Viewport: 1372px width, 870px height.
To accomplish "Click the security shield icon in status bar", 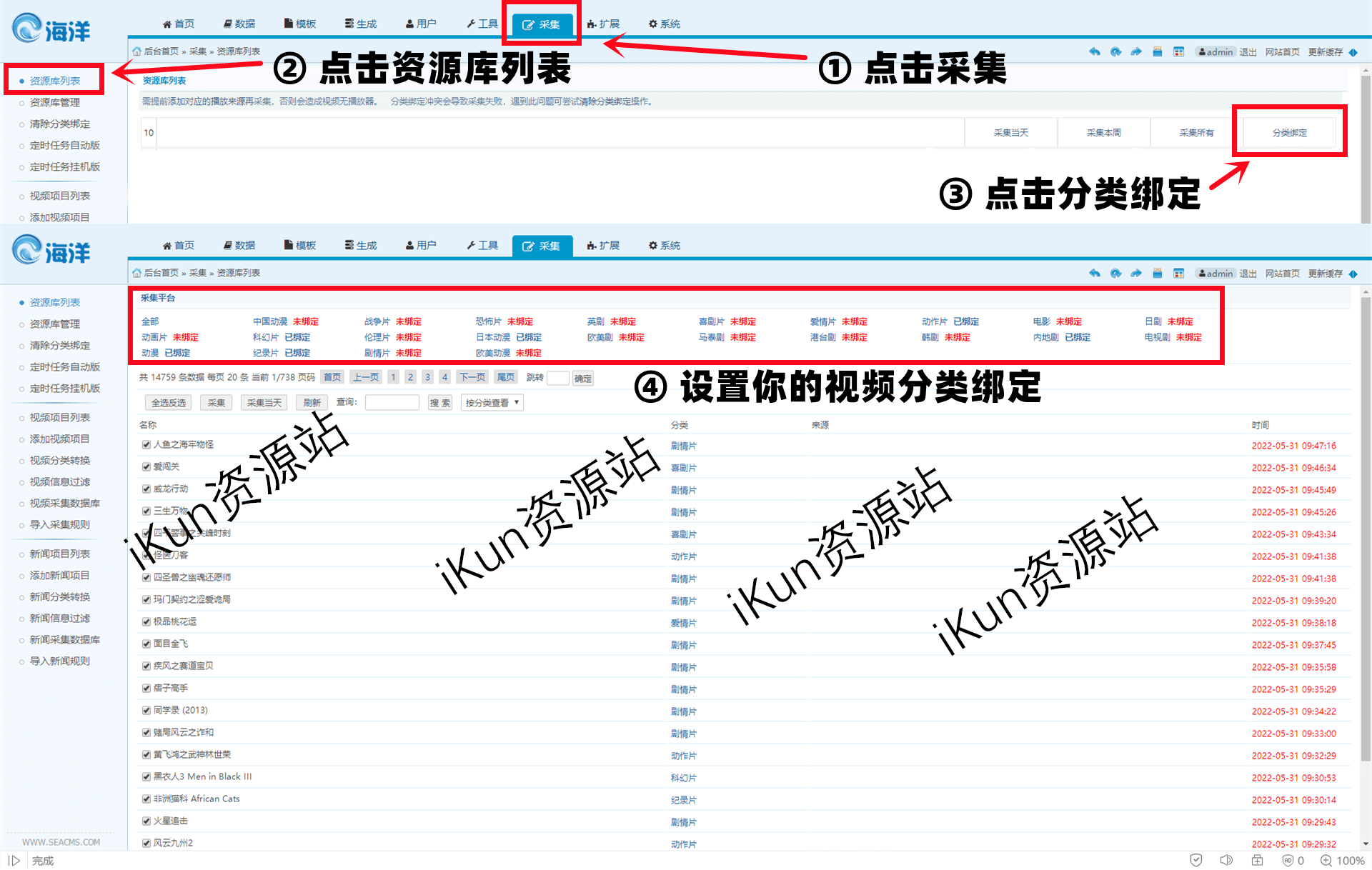I will (1196, 860).
